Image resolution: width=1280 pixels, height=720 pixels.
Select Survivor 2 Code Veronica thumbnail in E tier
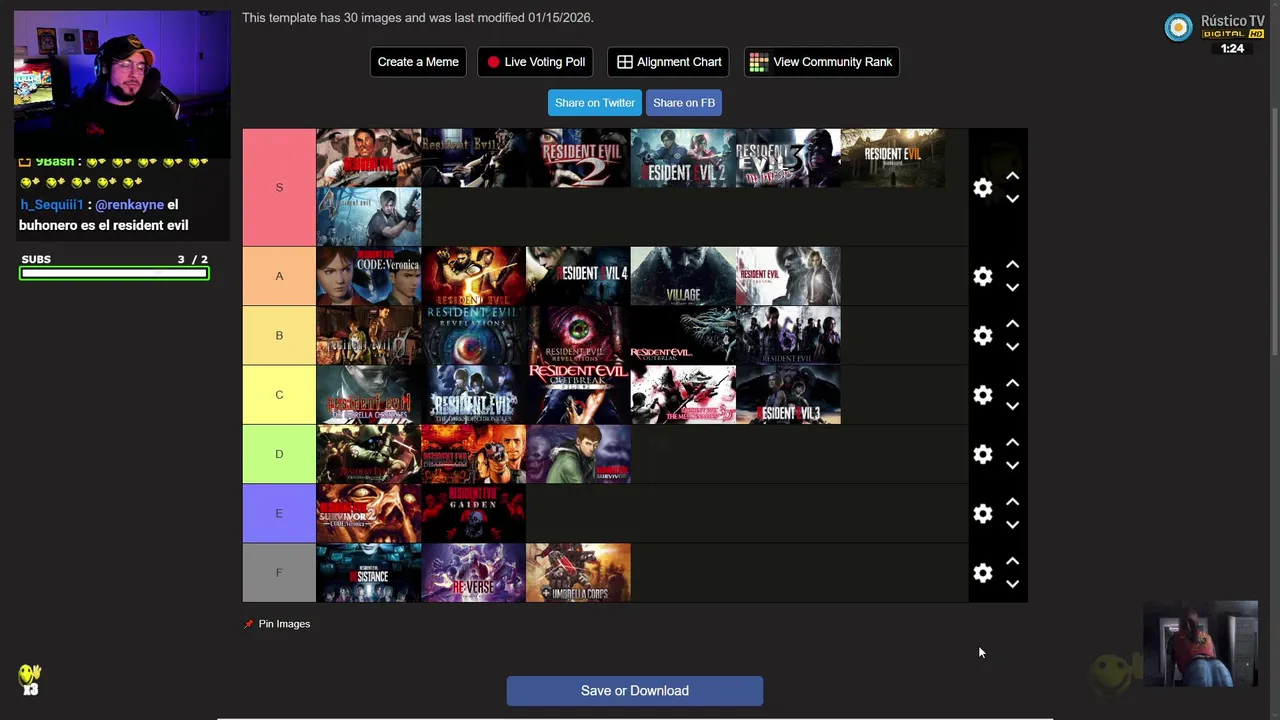click(369, 513)
